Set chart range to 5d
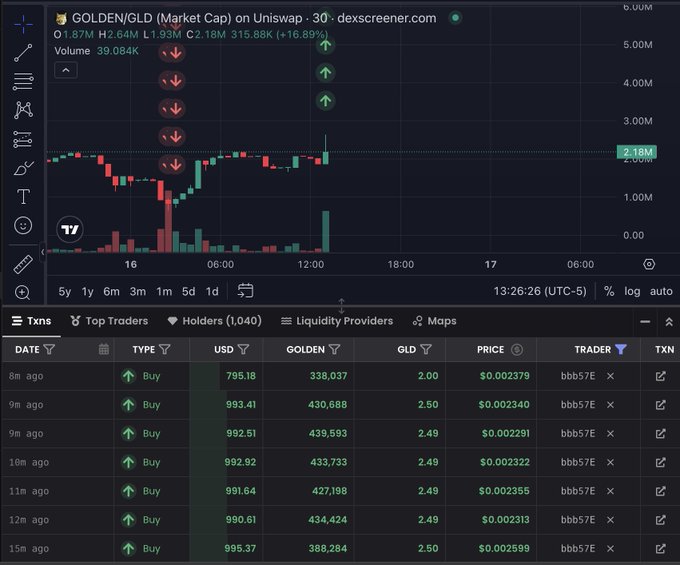Image resolution: width=680 pixels, height=565 pixels. pos(189,291)
